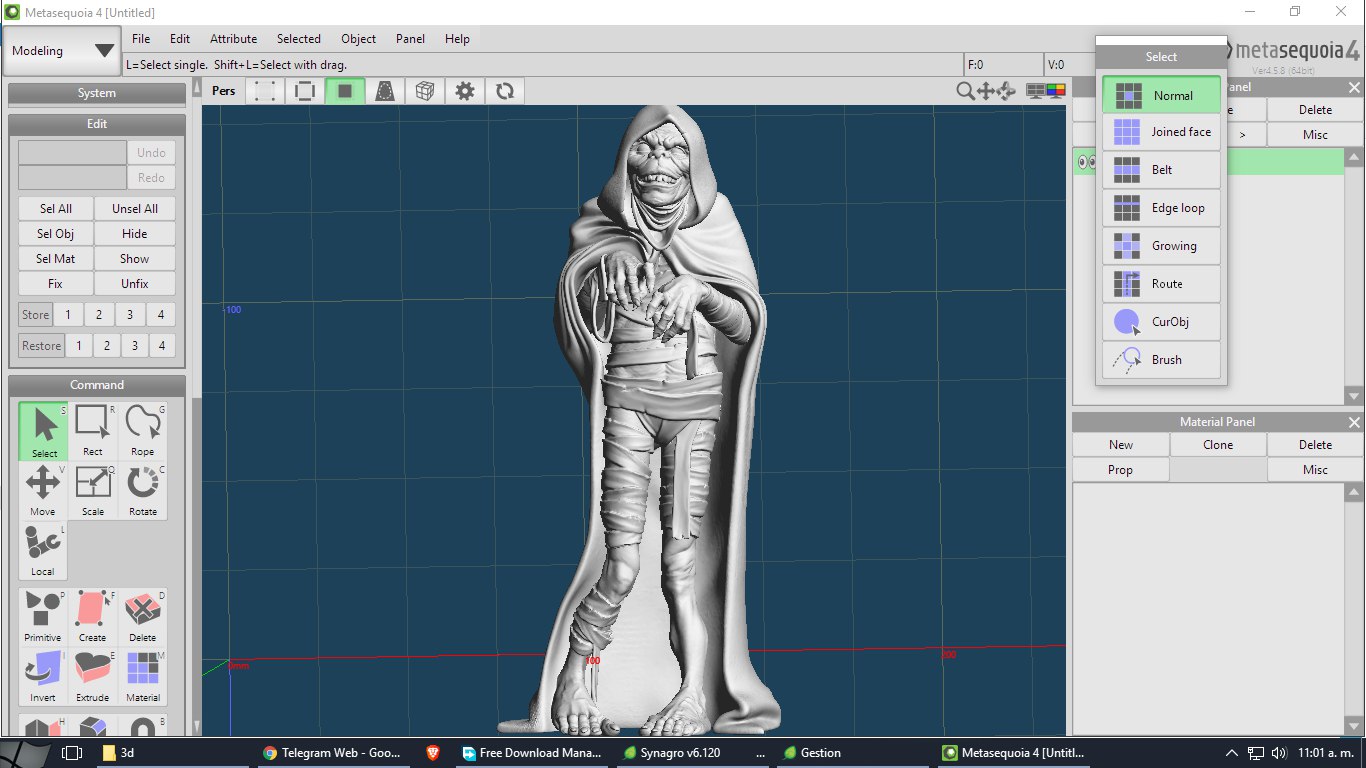
Task: Click the Sel All button
Action: [x=56, y=209]
